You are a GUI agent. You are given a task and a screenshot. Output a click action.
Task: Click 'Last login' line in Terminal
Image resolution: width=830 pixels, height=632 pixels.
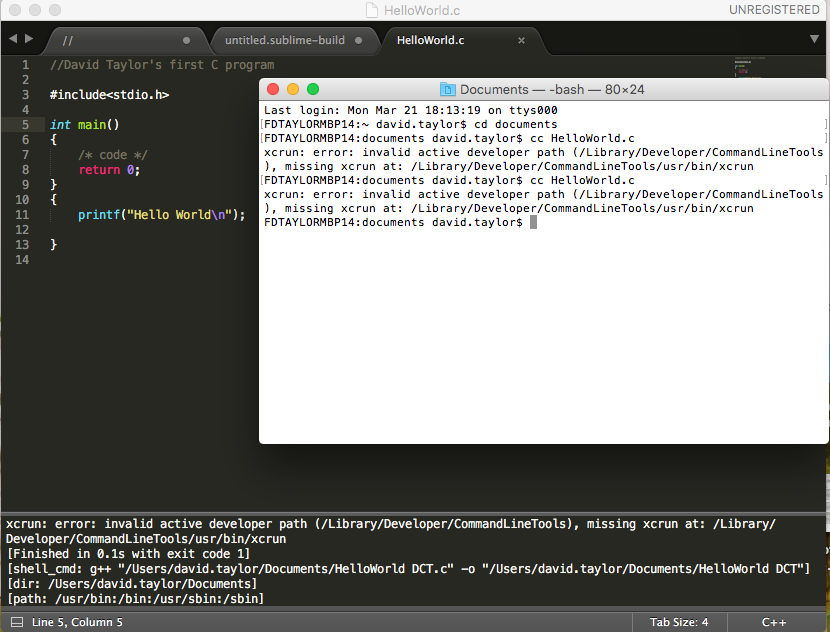411,110
